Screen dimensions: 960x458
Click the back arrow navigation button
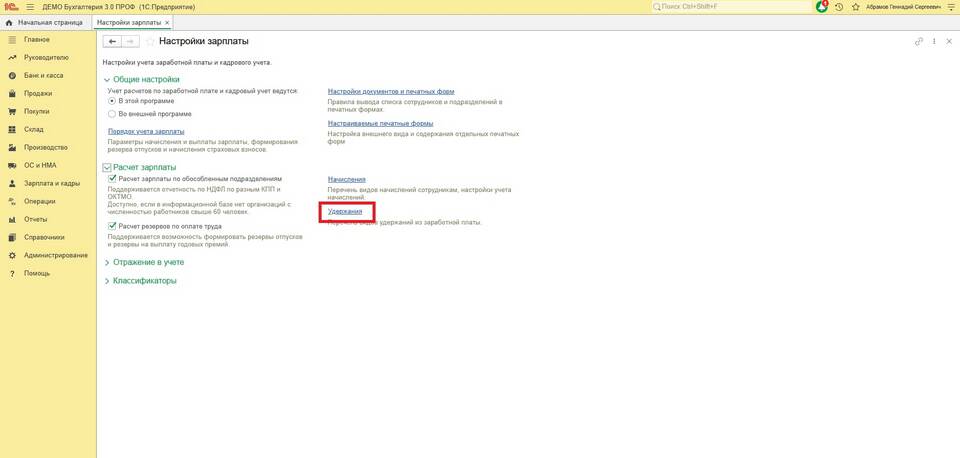(113, 42)
